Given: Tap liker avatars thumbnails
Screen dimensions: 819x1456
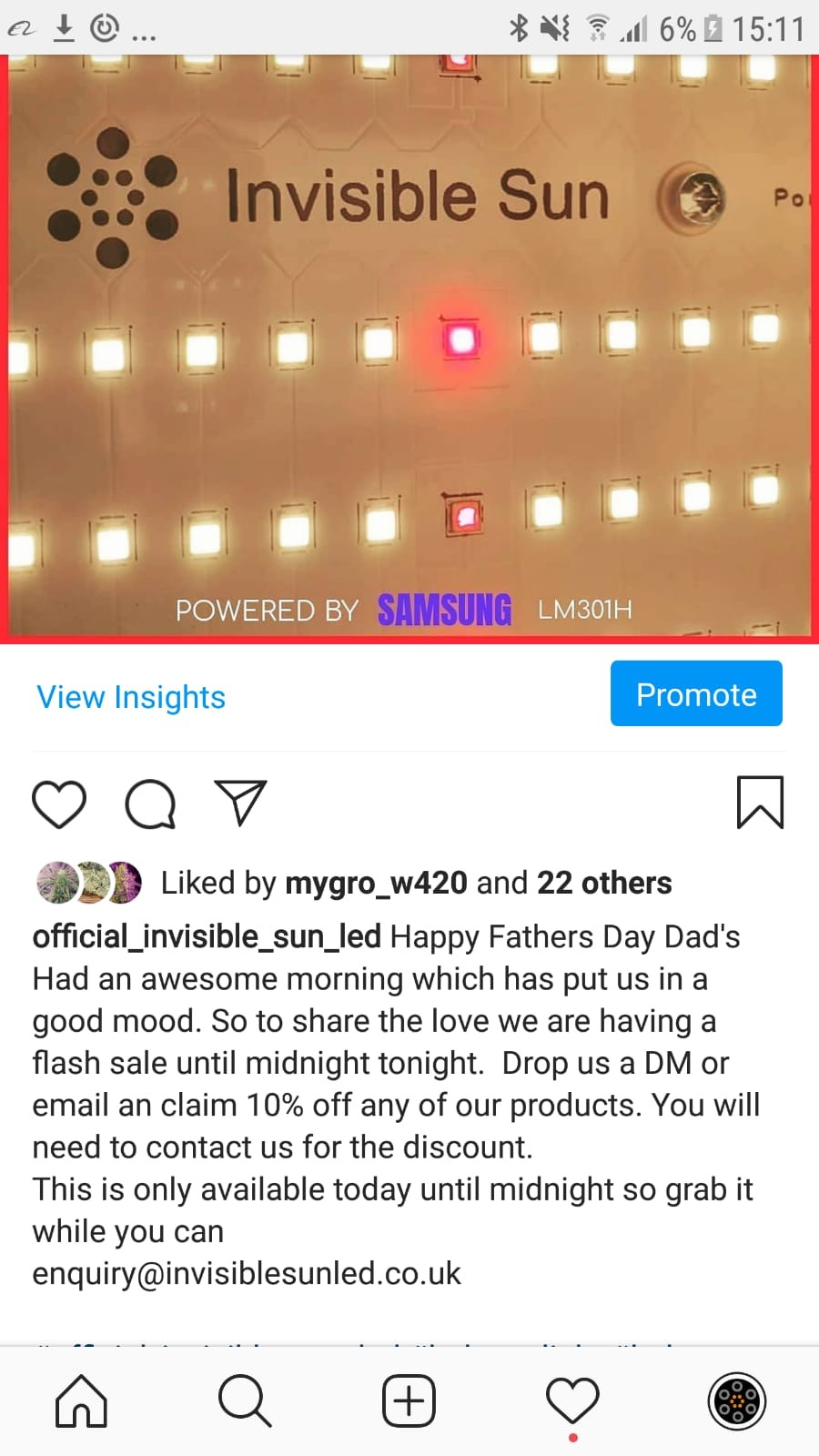Looking at the screenshot, I should pos(89,883).
